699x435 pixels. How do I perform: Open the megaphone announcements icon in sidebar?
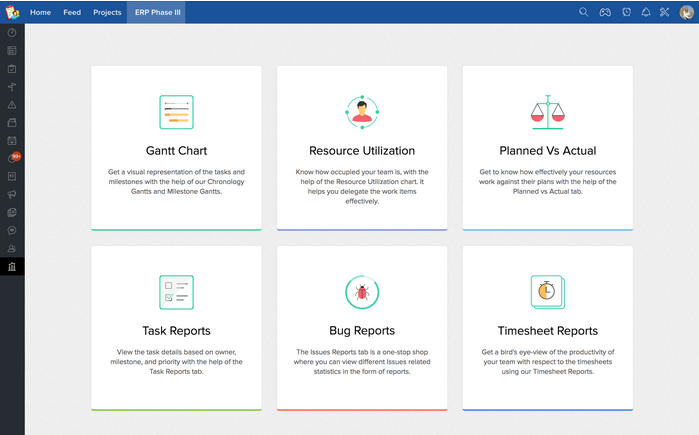click(12, 194)
